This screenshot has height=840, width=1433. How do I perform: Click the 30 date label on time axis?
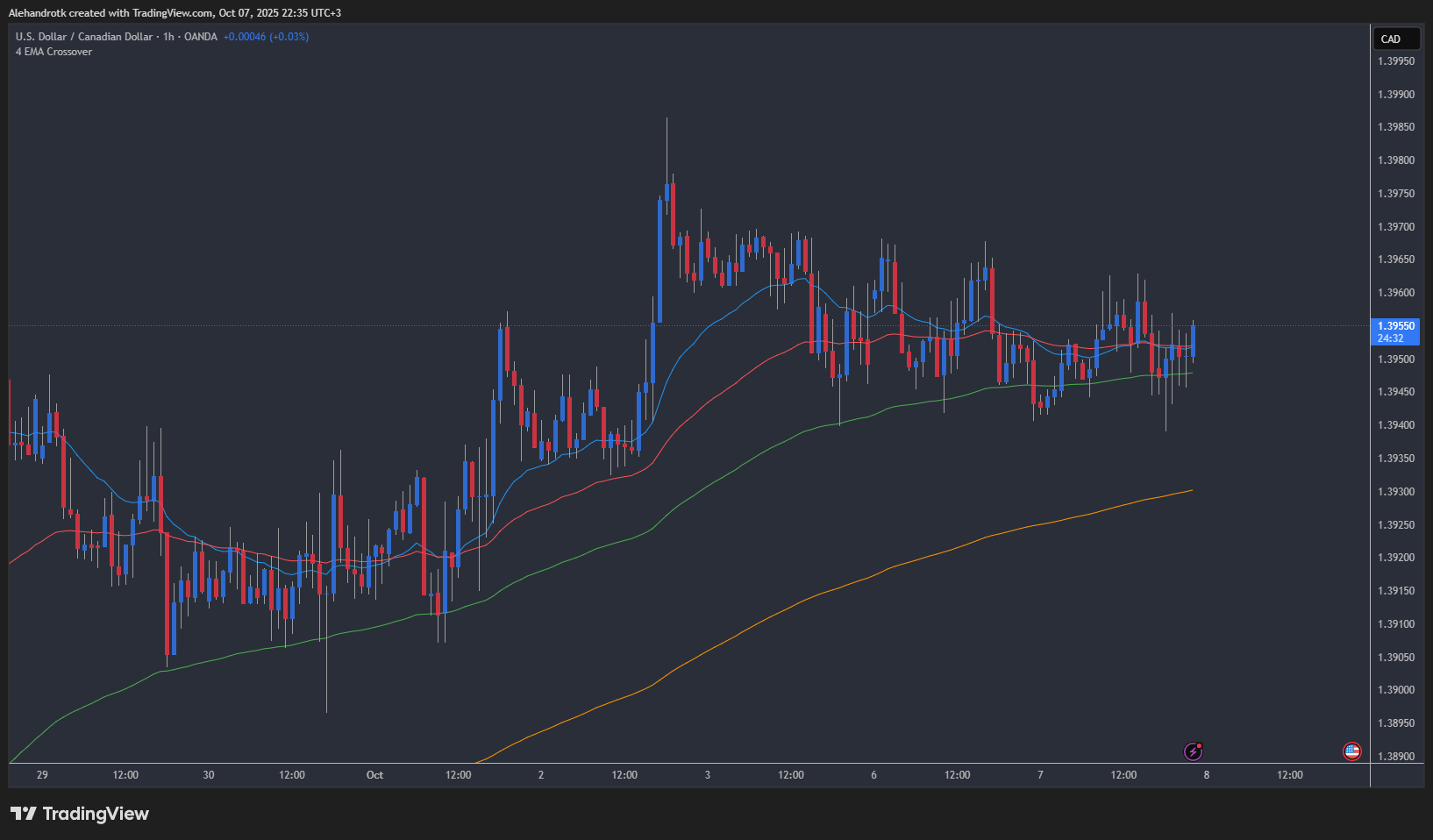[209, 775]
